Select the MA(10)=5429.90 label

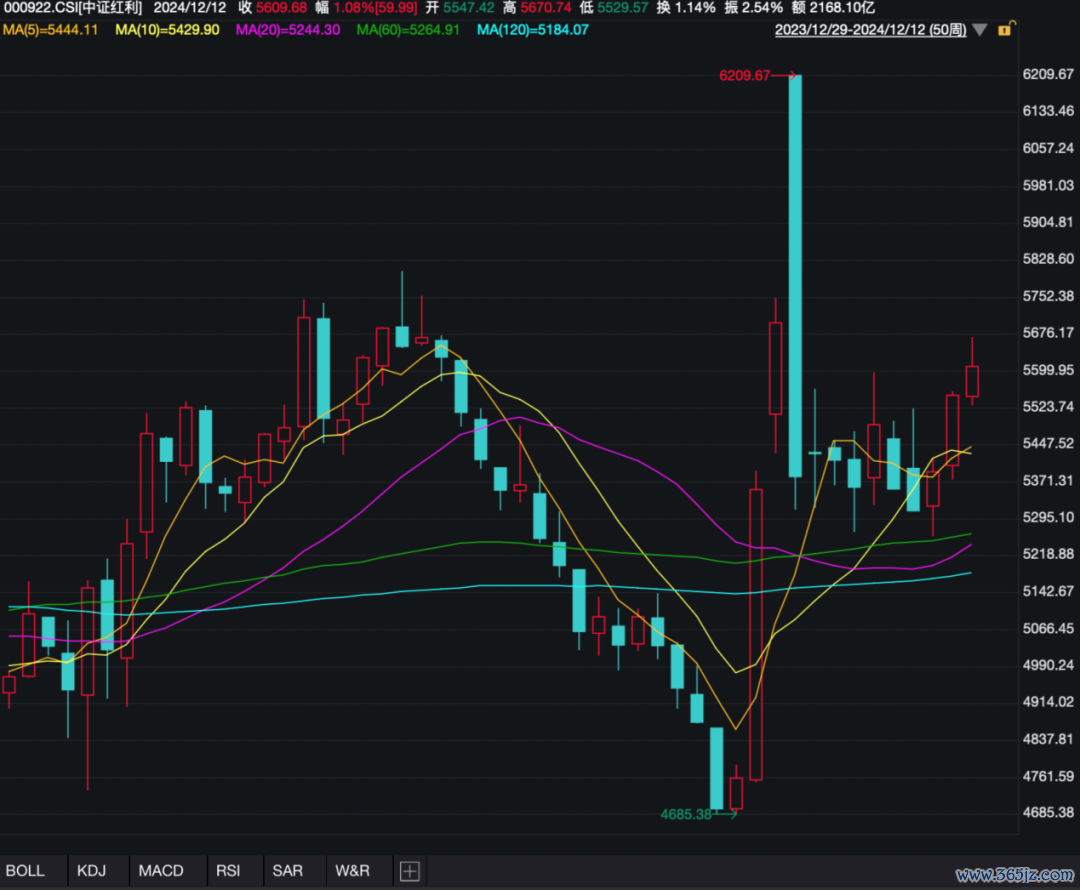(x=167, y=30)
